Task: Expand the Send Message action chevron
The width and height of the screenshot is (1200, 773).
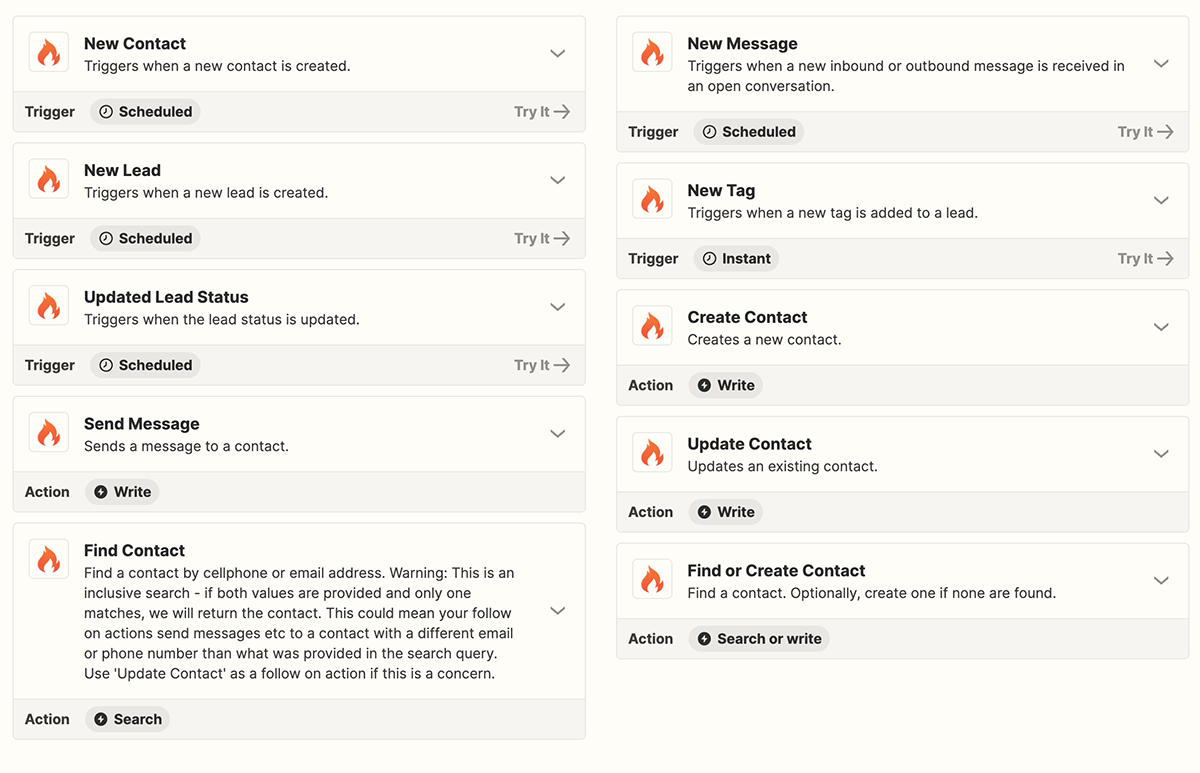Action: pyautogui.click(x=558, y=433)
